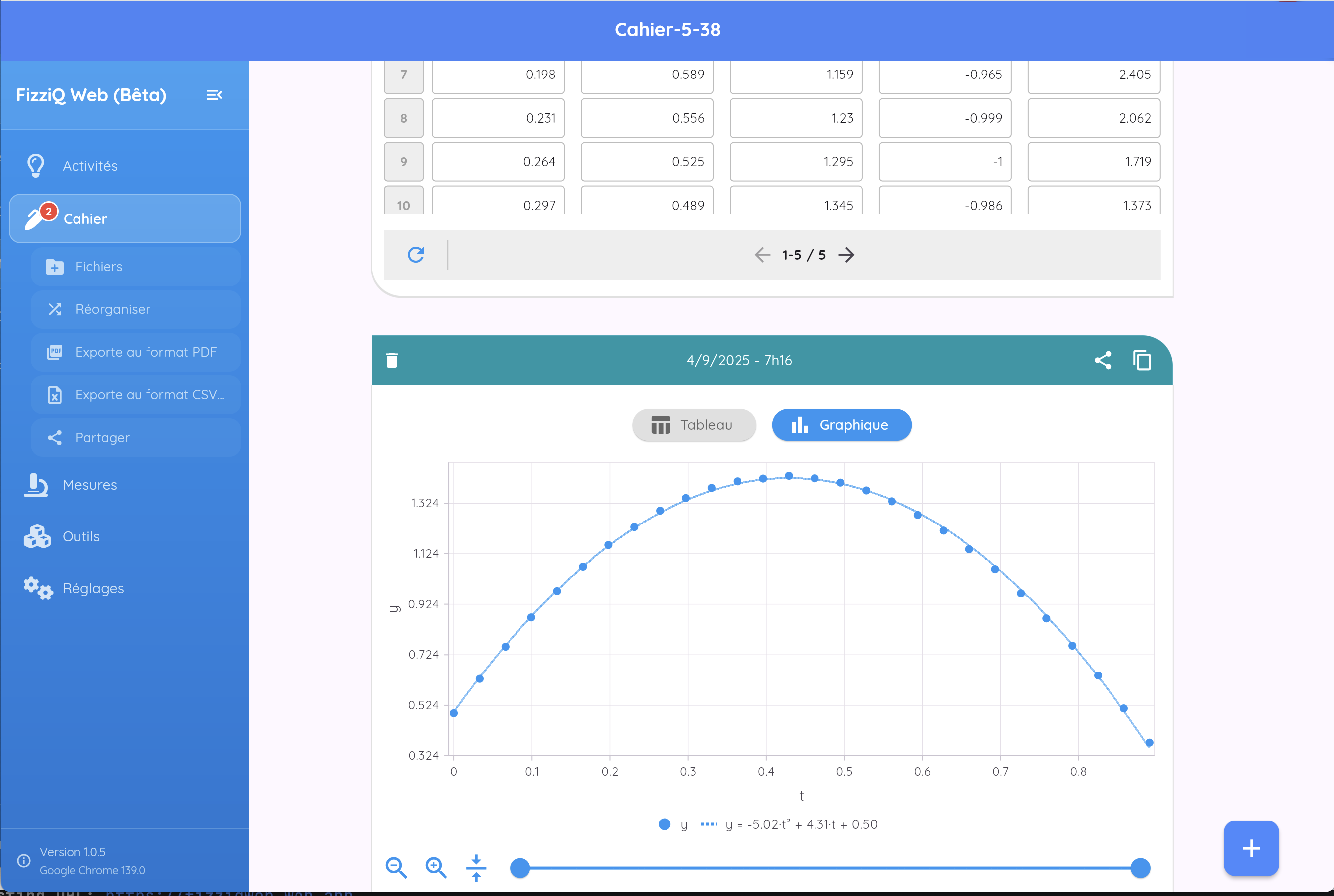The height and width of the screenshot is (896, 1334).
Task: Select row number 8 header
Action: 404,118
